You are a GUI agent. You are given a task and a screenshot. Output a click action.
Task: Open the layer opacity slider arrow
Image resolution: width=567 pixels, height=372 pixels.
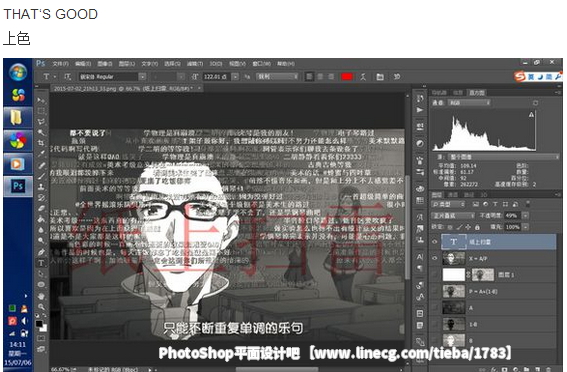525,216
